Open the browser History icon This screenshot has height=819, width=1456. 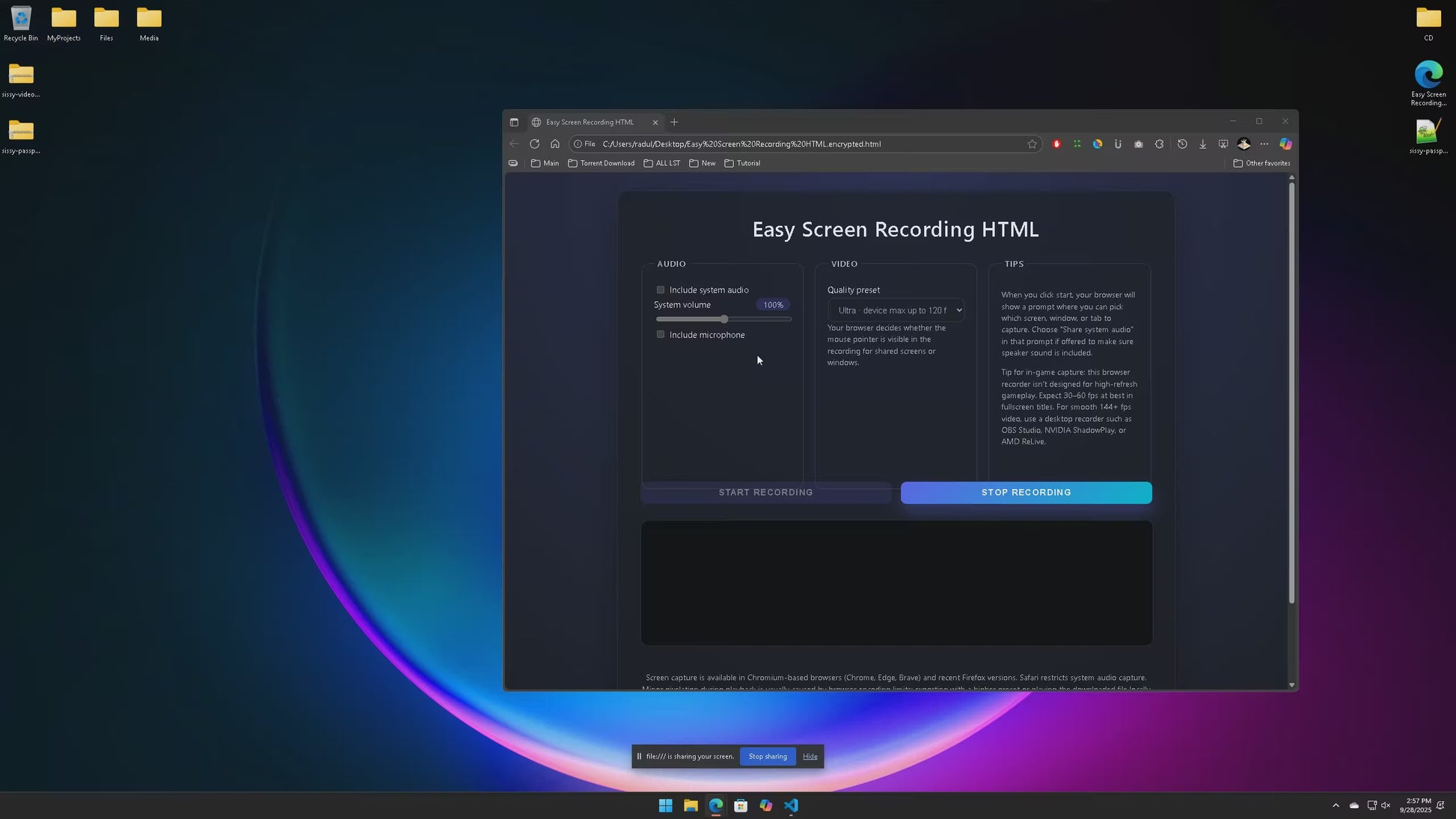[x=1182, y=144]
